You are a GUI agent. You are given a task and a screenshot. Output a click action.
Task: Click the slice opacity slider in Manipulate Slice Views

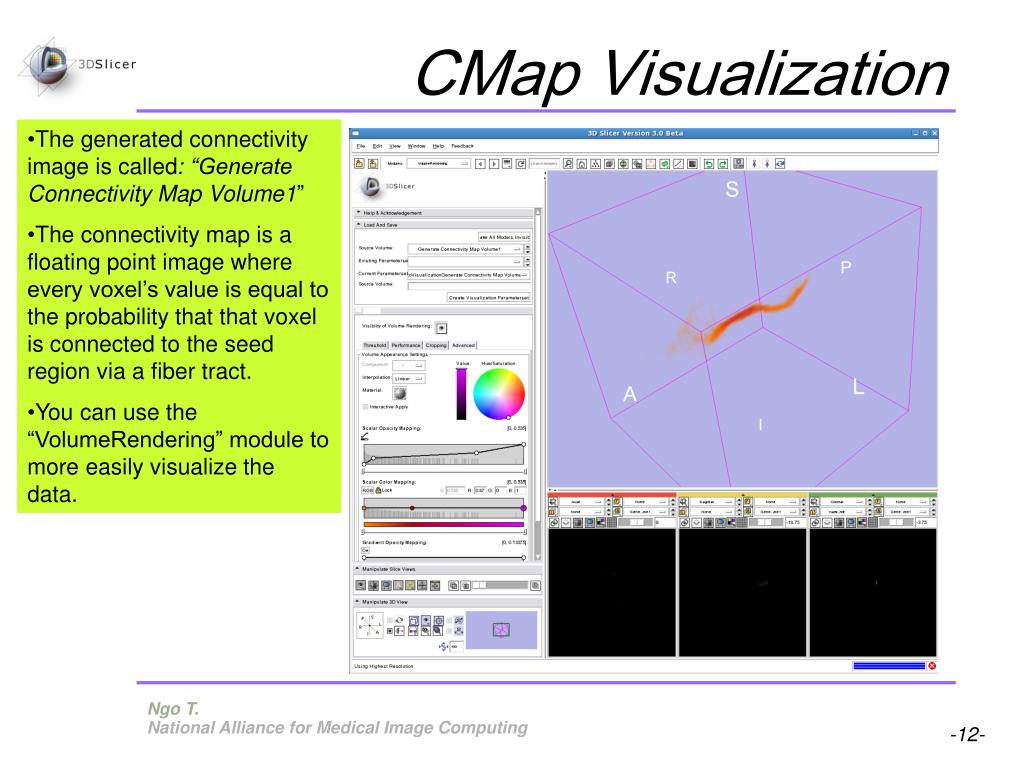(x=500, y=585)
